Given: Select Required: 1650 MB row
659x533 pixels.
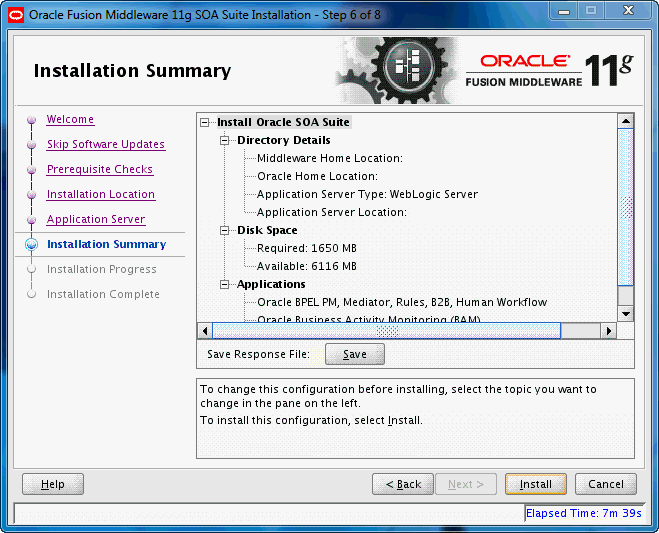Looking at the screenshot, I should click(x=307, y=248).
